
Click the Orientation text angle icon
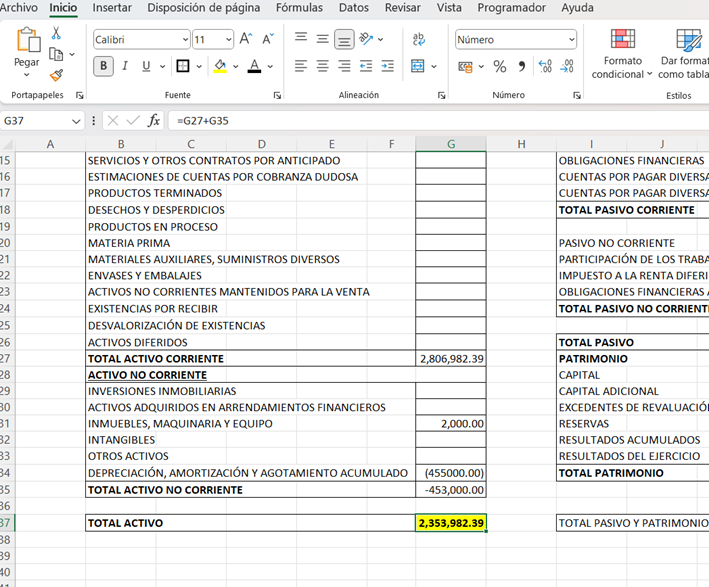click(x=366, y=39)
